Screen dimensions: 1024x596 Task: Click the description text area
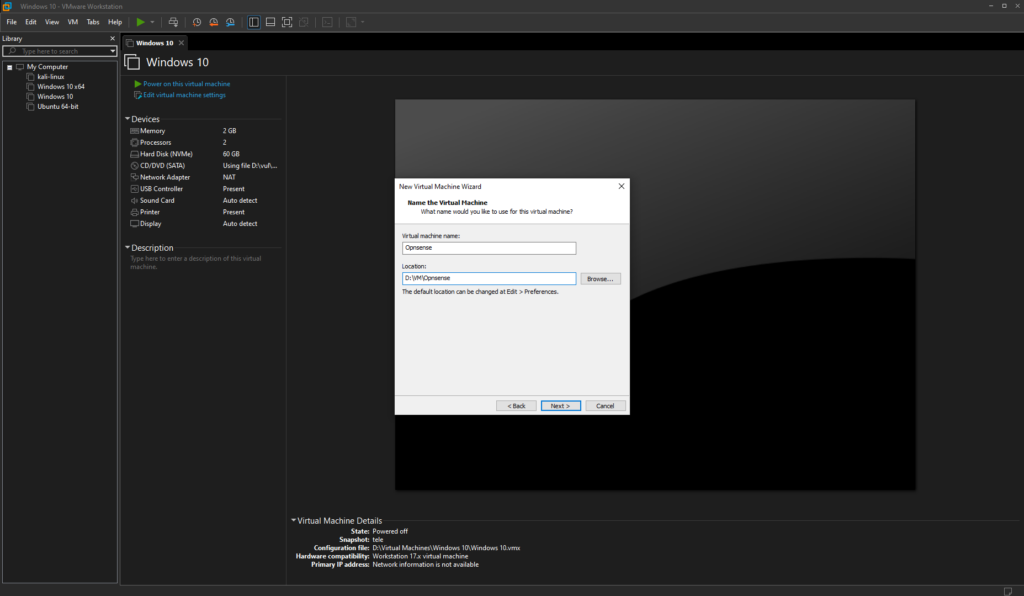pyautogui.click(x=196, y=262)
